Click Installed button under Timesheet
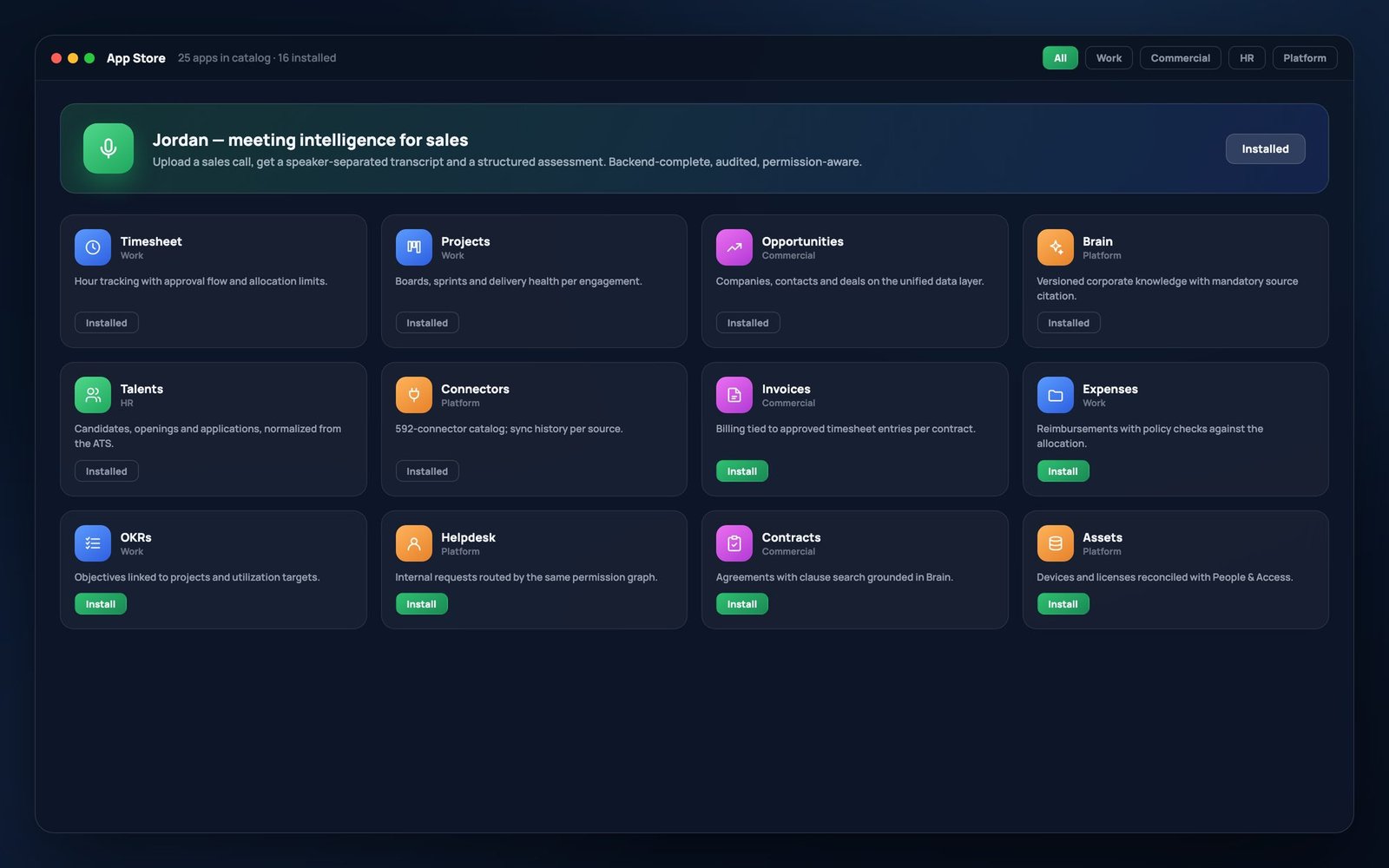Image resolution: width=1389 pixels, height=868 pixels. [106, 323]
